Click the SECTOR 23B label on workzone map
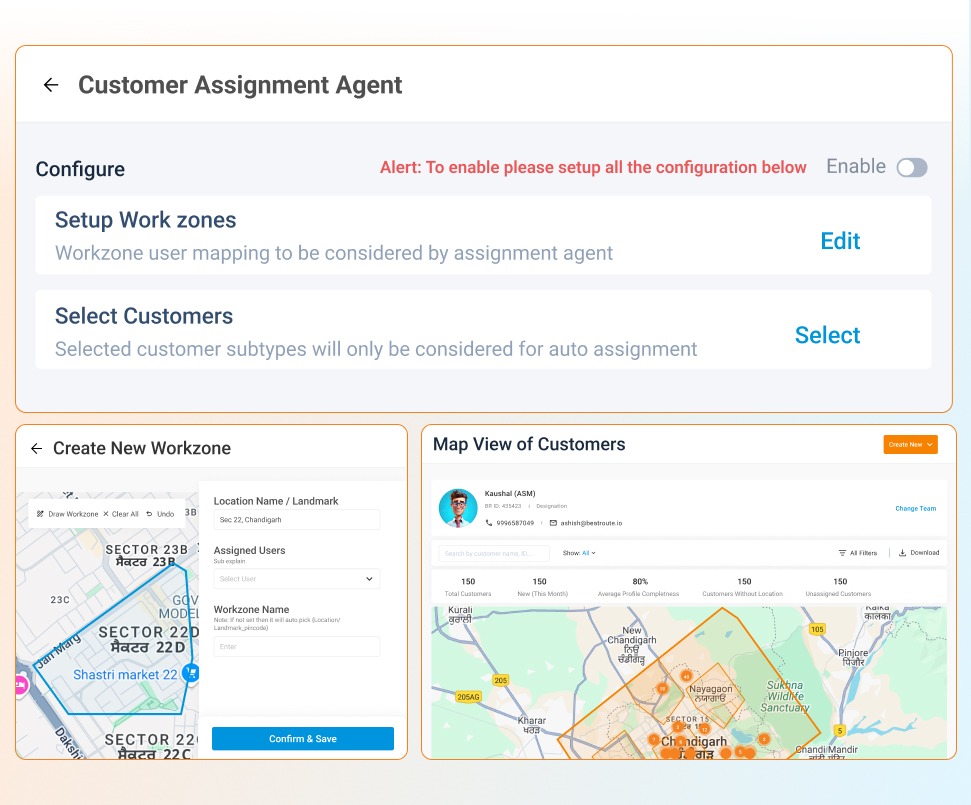The width and height of the screenshot is (971, 805). tap(146, 555)
